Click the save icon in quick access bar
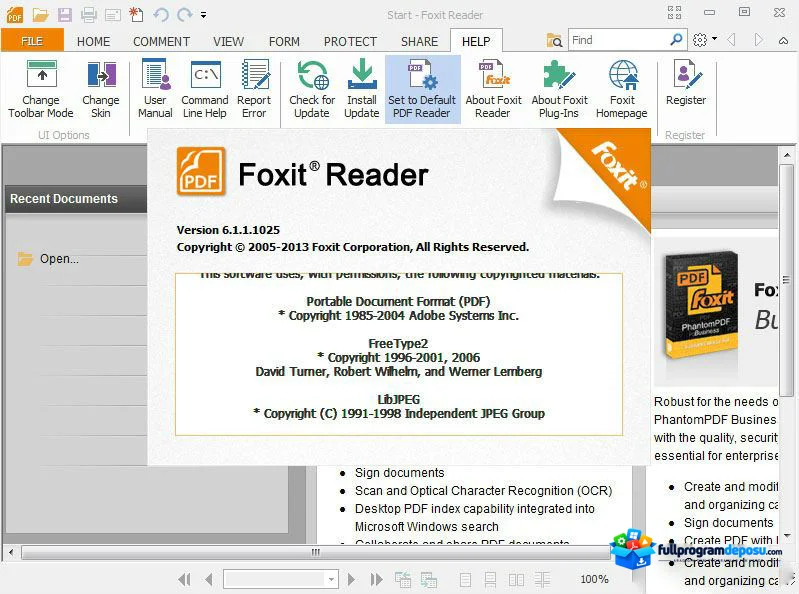Screen dimensions: 799x594 point(65,14)
